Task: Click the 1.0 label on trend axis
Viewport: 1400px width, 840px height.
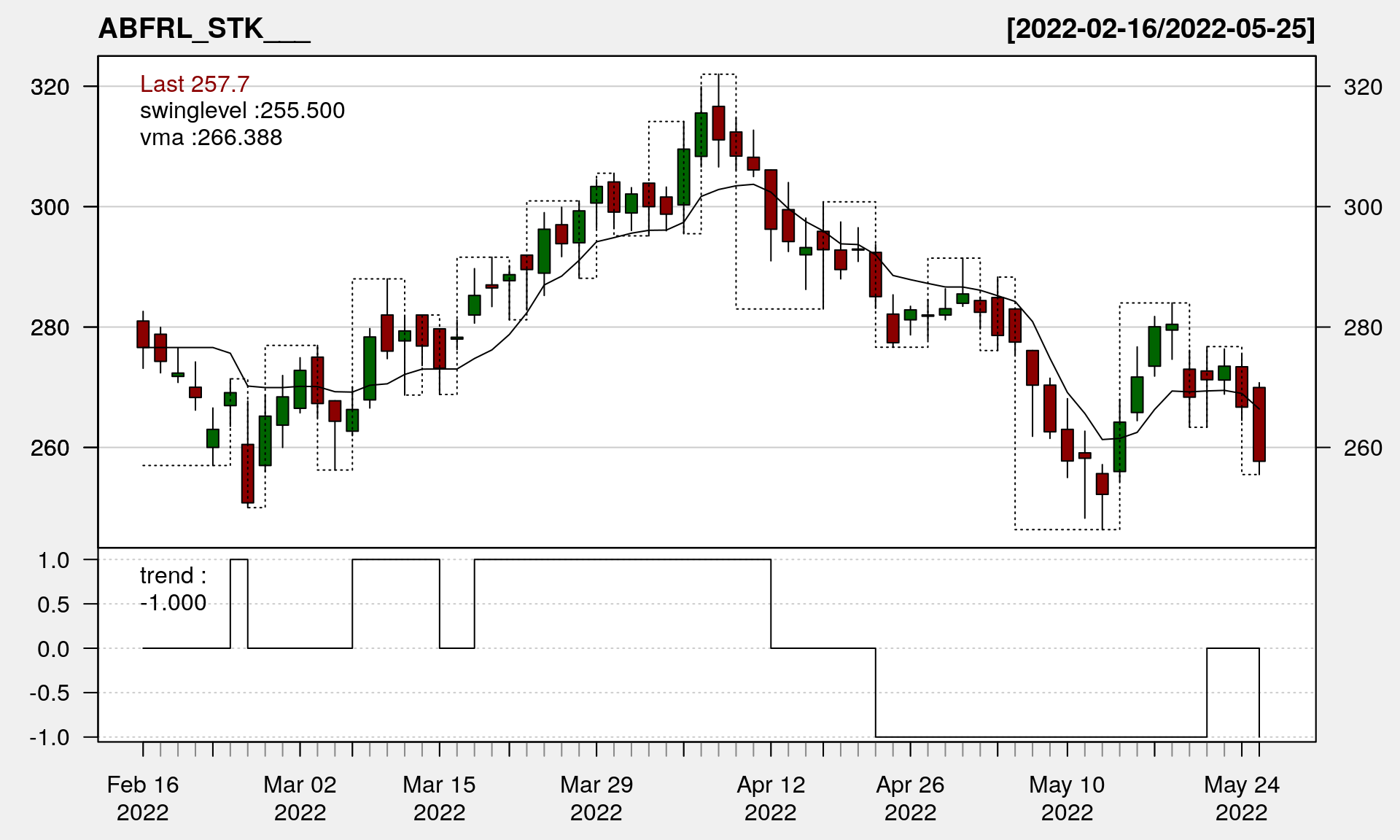Action: click(x=54, y=560)
